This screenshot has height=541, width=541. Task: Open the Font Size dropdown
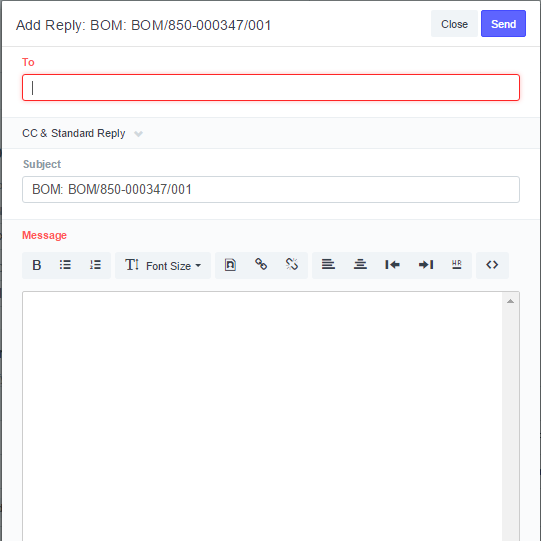pyautogui.click(x=163, y=265)
